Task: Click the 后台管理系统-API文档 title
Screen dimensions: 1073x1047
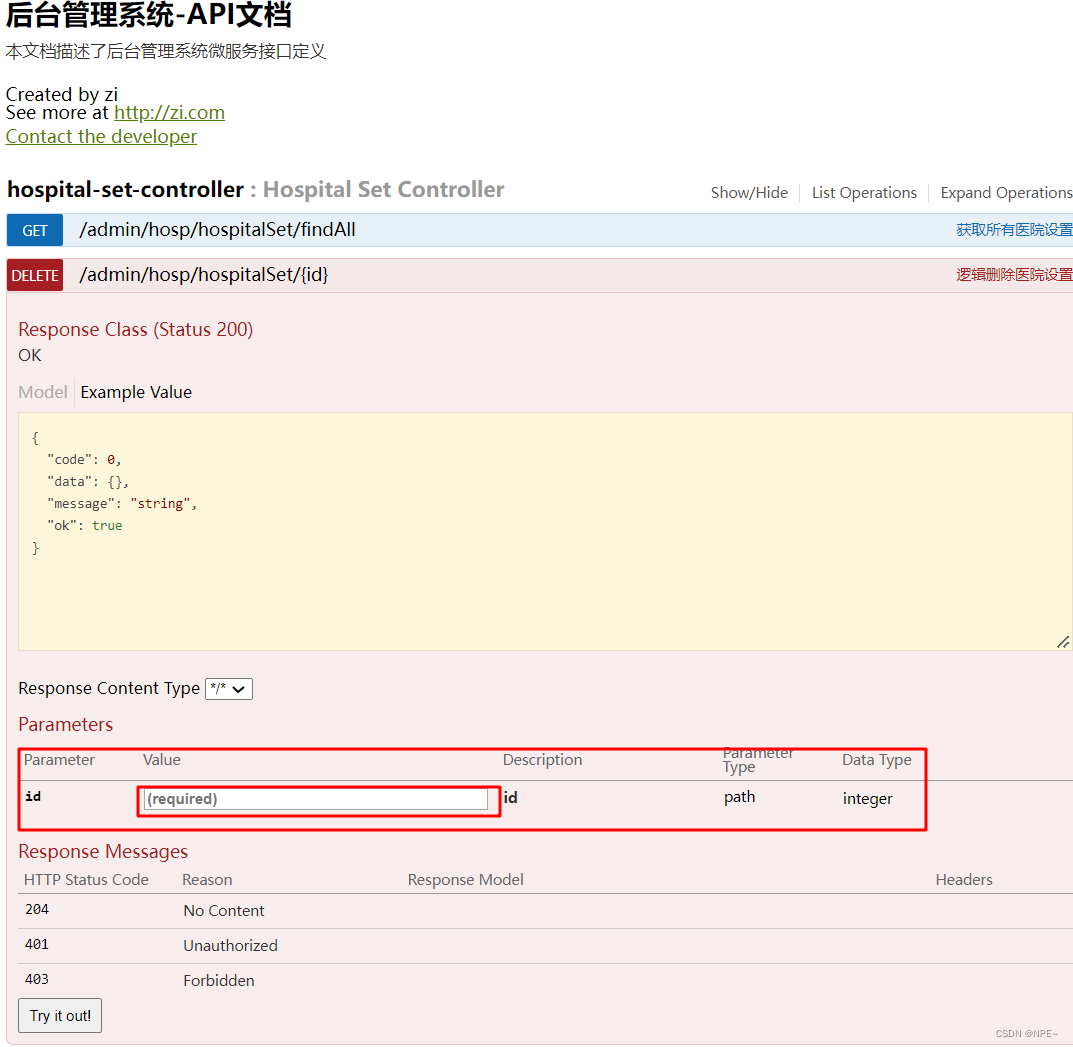Action: pos(149,15)
